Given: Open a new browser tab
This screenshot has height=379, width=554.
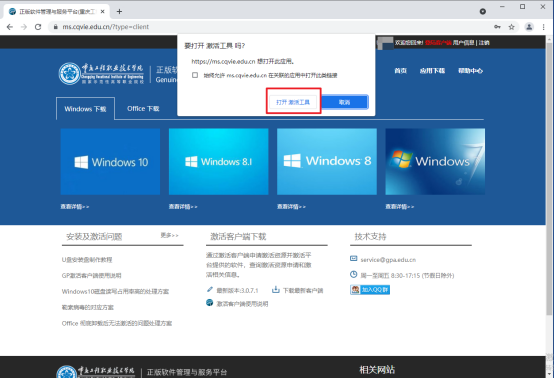Looking at the screenshot, I should (x=119, y=12).
